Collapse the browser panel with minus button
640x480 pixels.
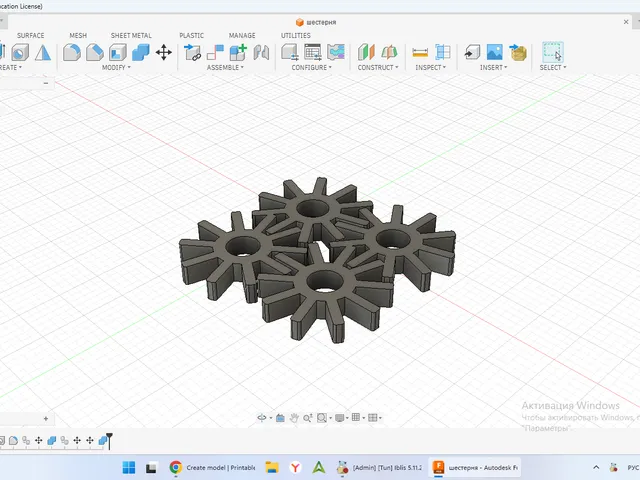[46, 83]
